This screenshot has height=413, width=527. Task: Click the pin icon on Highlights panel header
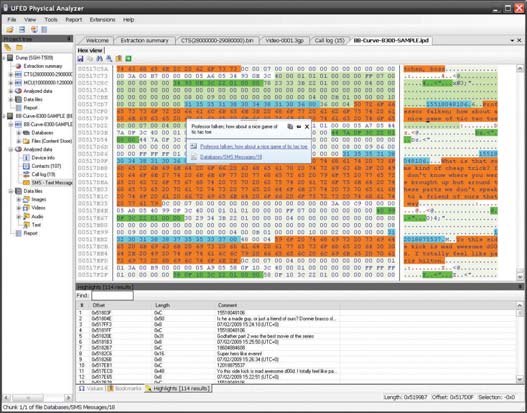pos(520,287)
